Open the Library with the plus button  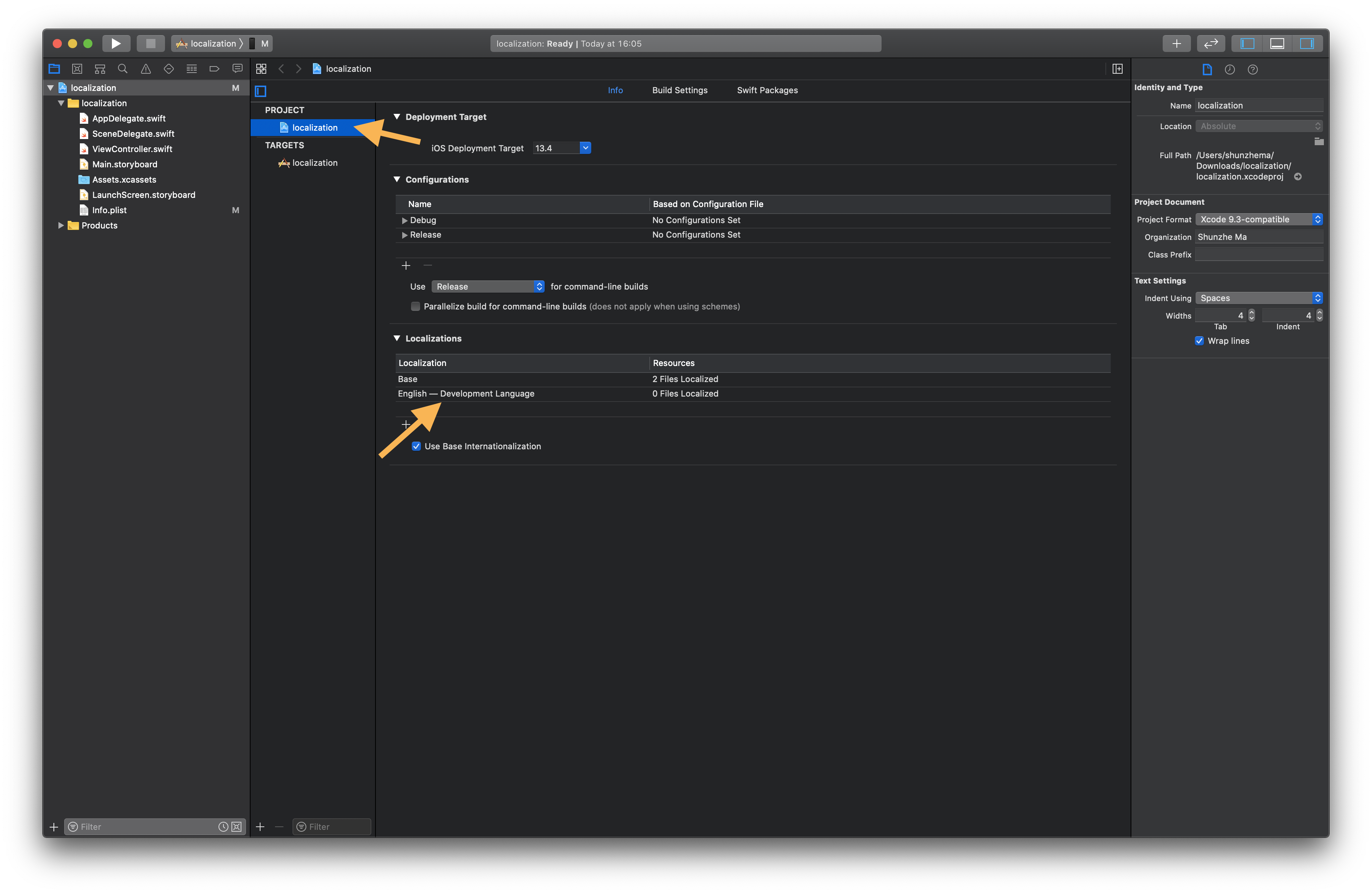1176,43
